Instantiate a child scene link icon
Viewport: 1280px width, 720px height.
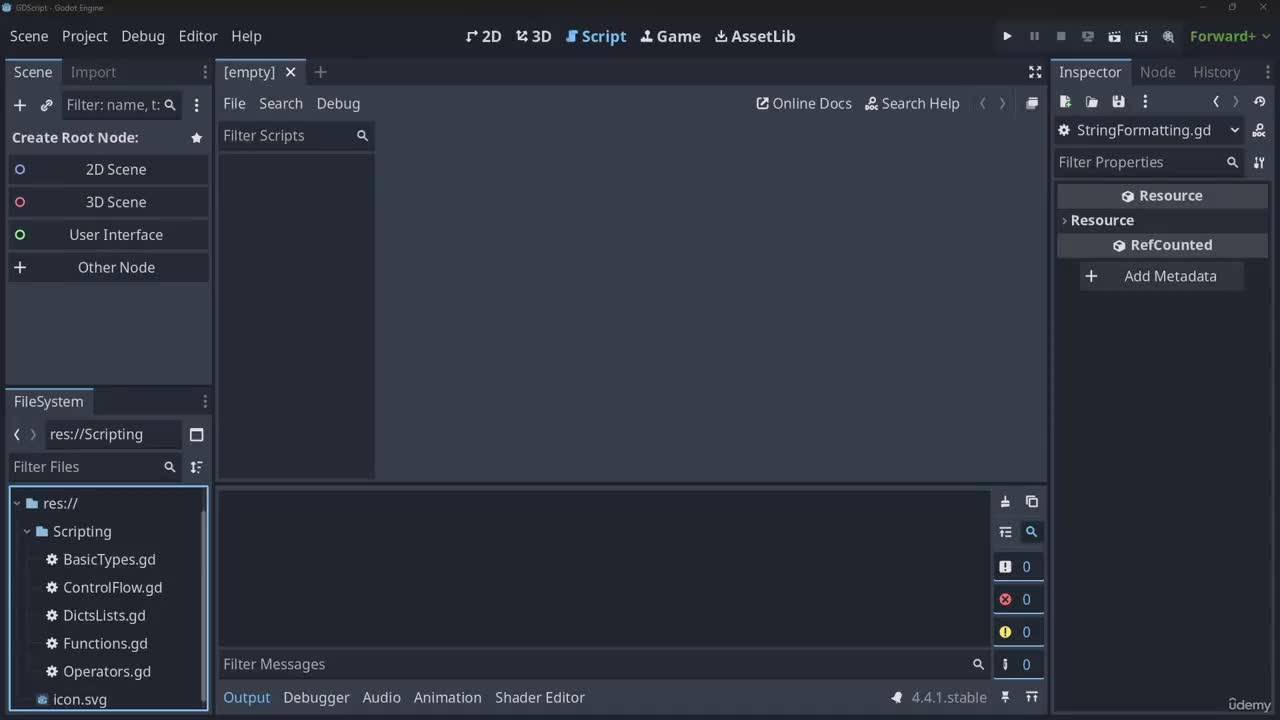coord(46,105)
